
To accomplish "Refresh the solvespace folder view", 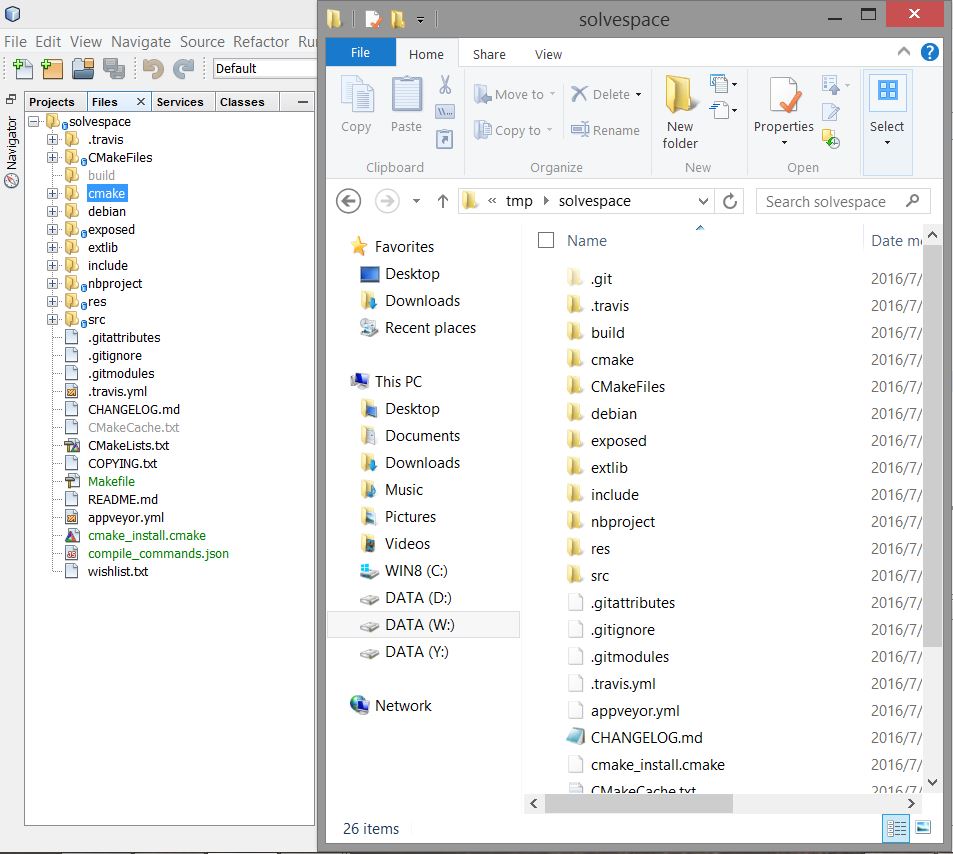I will (730, 201).
